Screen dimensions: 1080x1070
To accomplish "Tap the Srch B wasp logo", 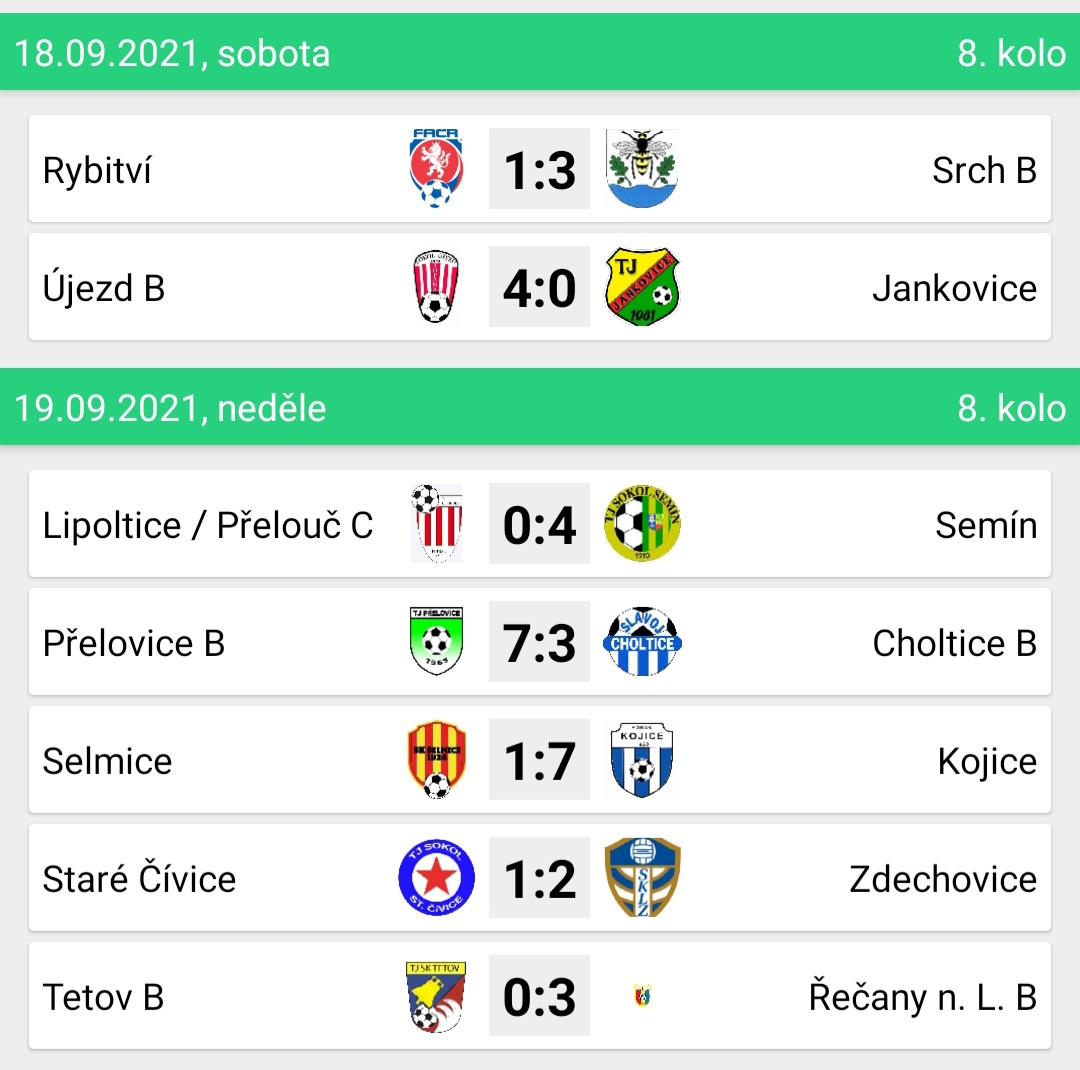I will pos(642,168).
